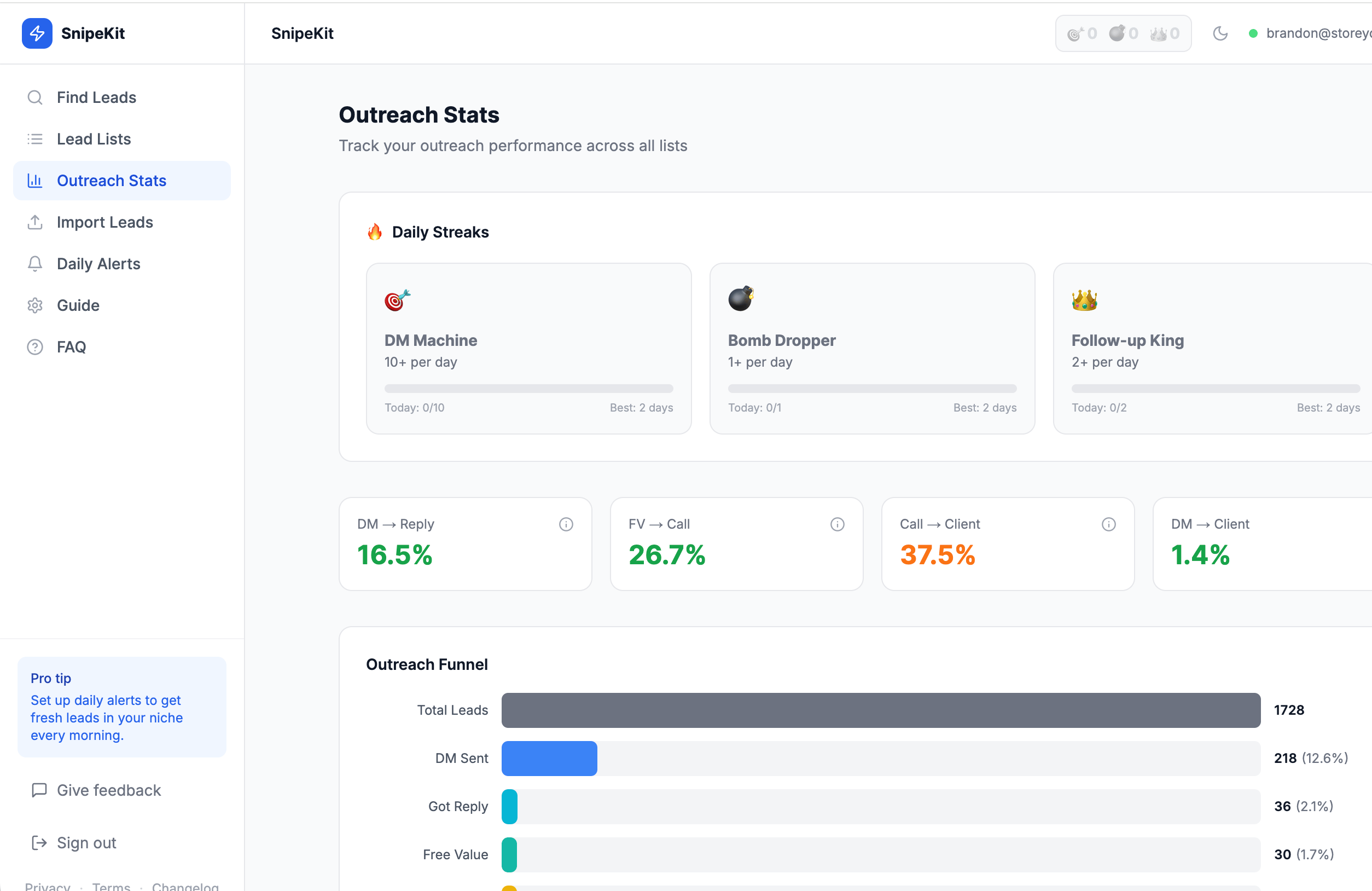Open Daily Alerts bell item
The width and height of the screenshot is (1372, 891).
[x=98, y=264]
